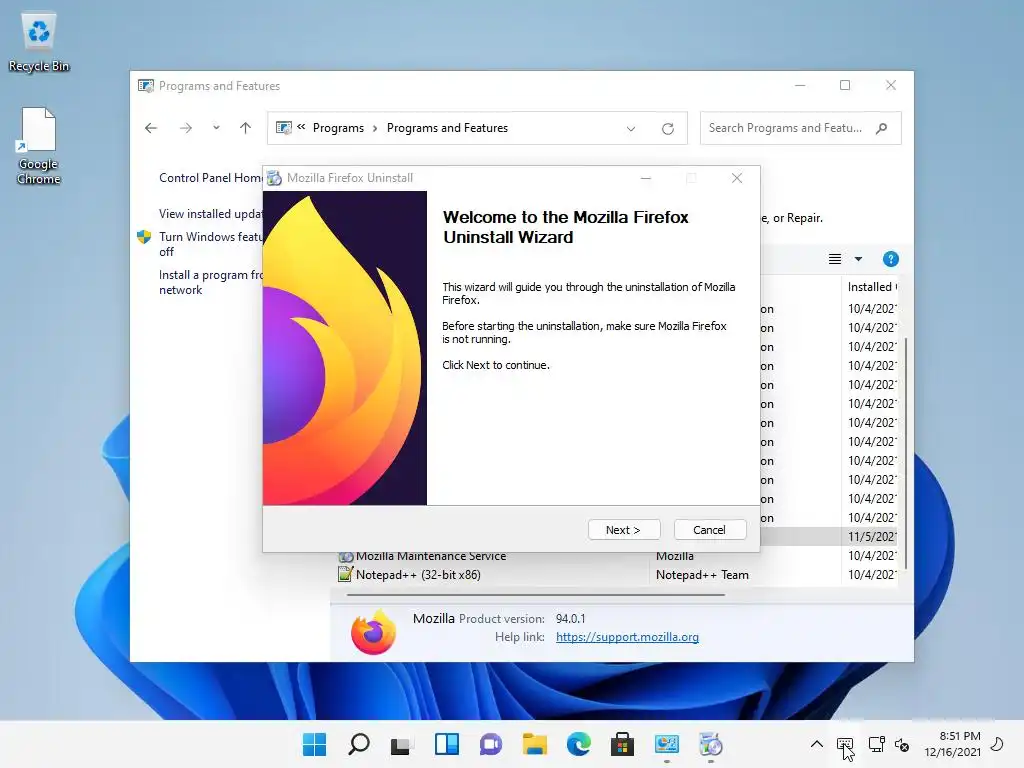Image resolution: width=1024 pixels, height=768 pixels.
Task: Click the Control Panel icon in address bar
Action: tap(283, 128)
